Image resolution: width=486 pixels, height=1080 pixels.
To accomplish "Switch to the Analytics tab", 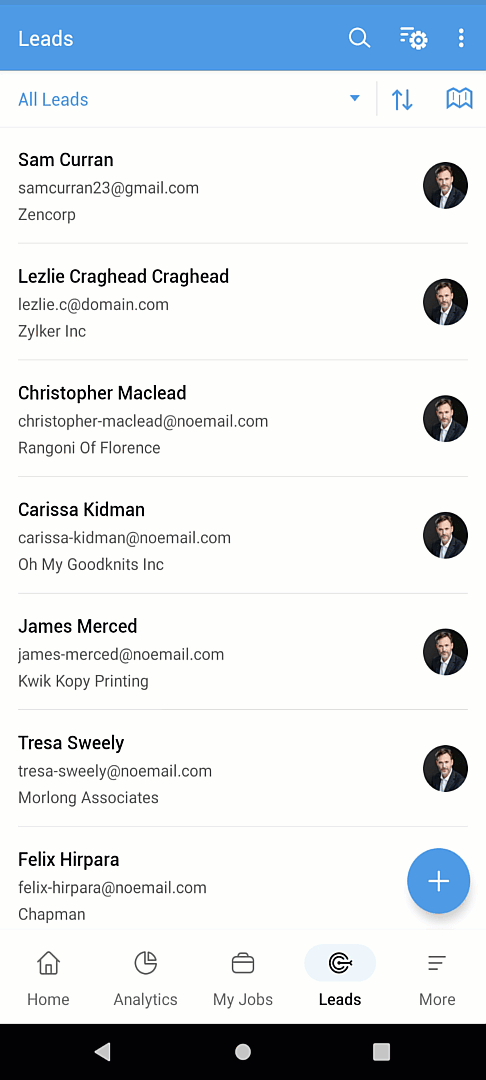I will pyautogui.click(x=145, y=977).
